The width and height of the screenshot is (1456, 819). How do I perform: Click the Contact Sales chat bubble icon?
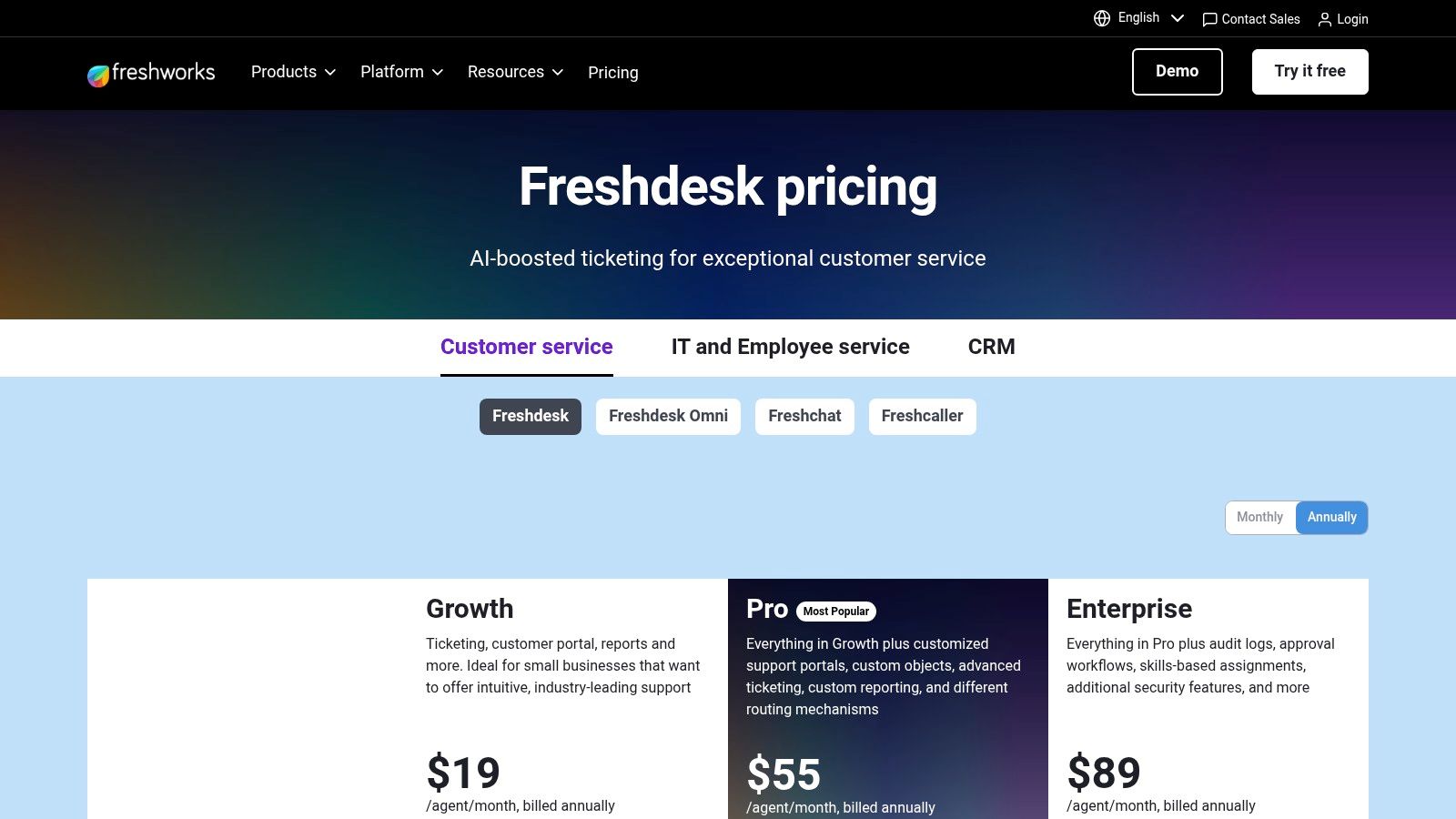1208,19
